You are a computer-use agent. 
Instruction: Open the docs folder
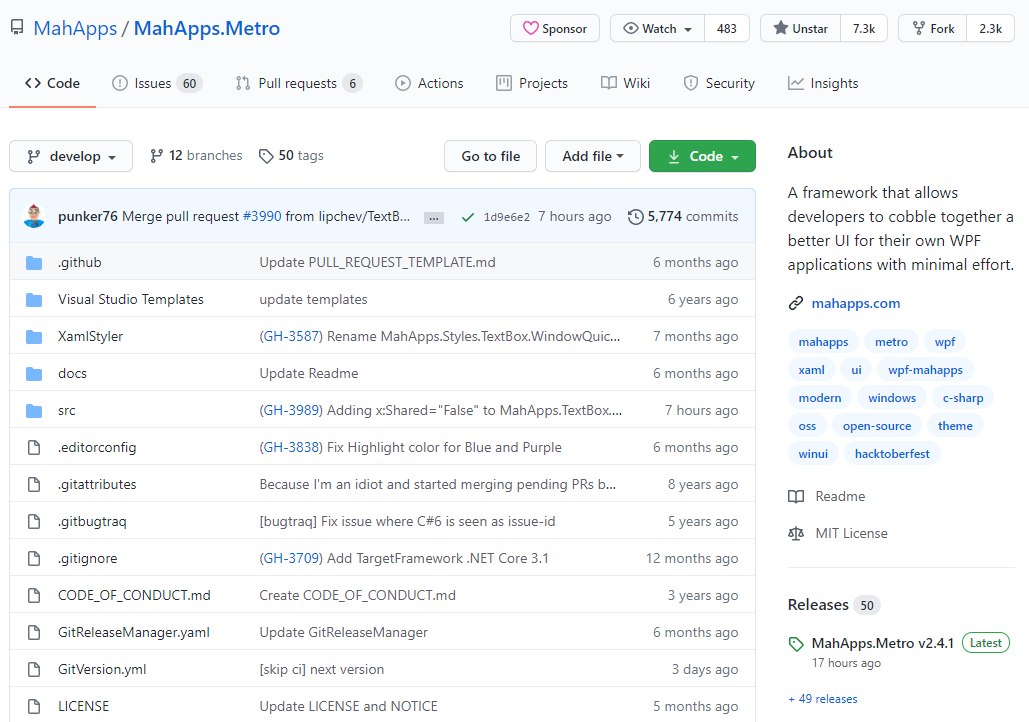click(x=72, y=373)
